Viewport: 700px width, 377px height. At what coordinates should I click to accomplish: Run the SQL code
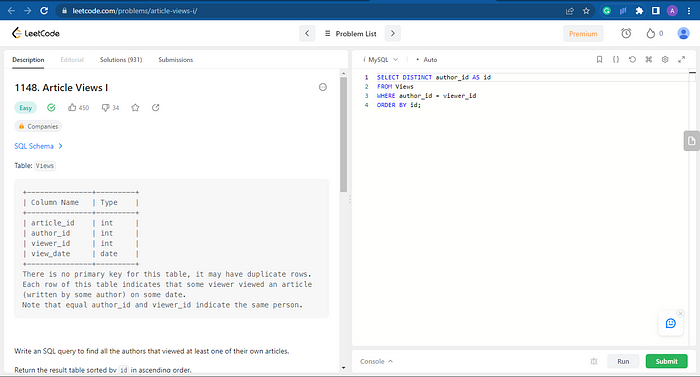pos(623,361)
